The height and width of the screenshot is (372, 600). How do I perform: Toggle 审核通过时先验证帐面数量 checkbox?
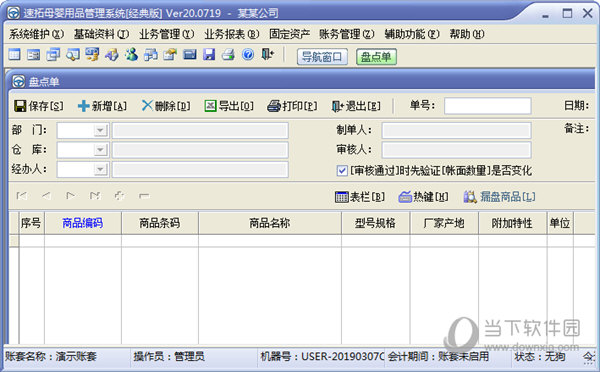click(342, 171)
